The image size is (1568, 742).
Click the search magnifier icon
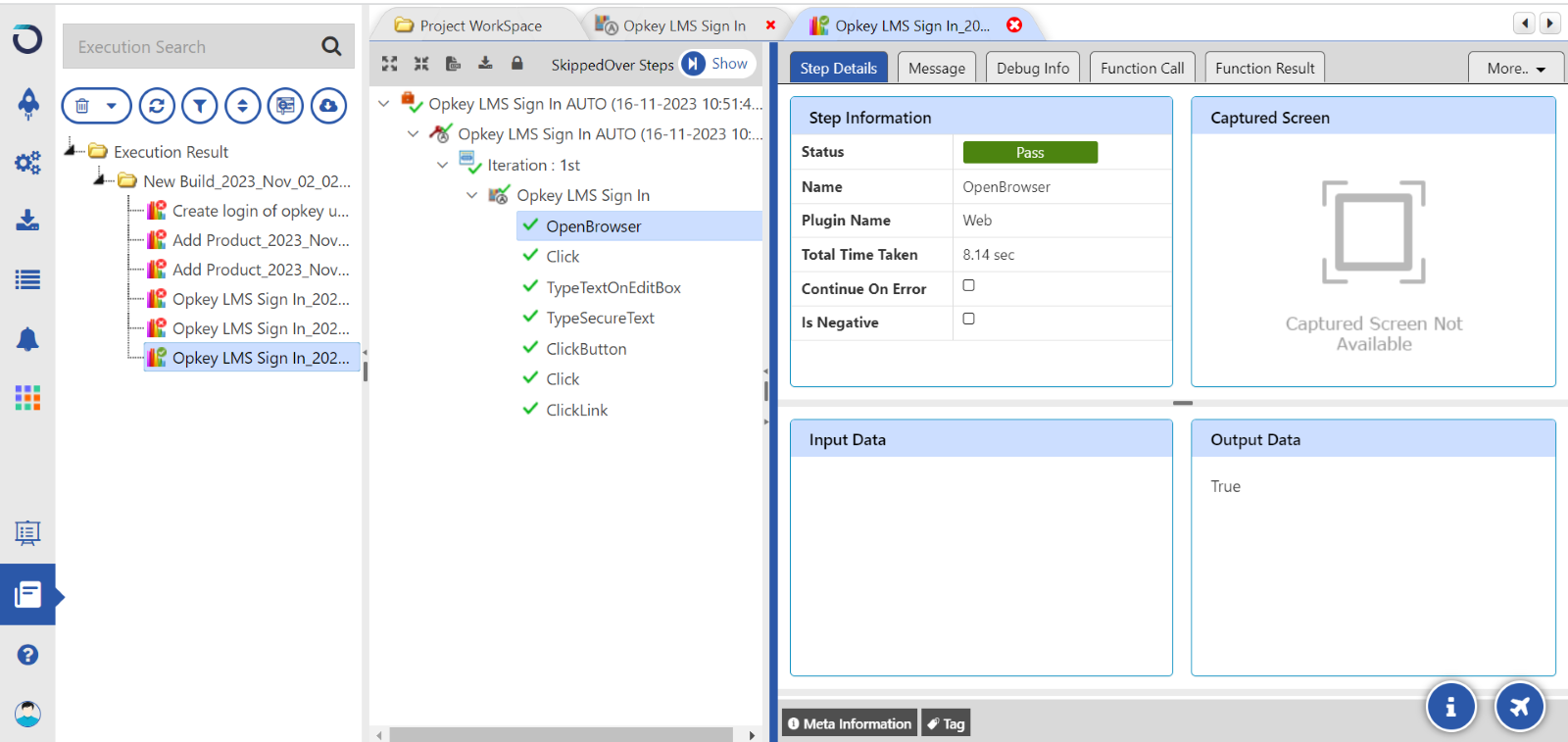point(331,46)
